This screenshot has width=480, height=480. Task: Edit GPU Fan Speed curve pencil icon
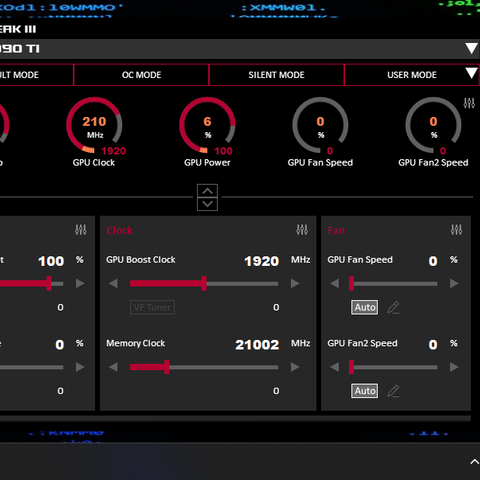[393, 307]
